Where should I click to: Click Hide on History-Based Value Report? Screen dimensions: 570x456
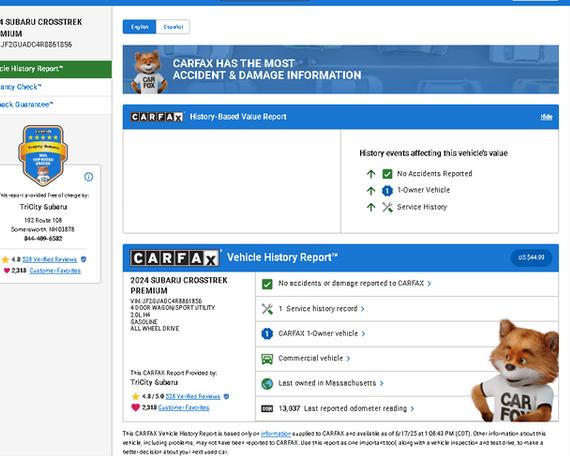click(546, 117)
